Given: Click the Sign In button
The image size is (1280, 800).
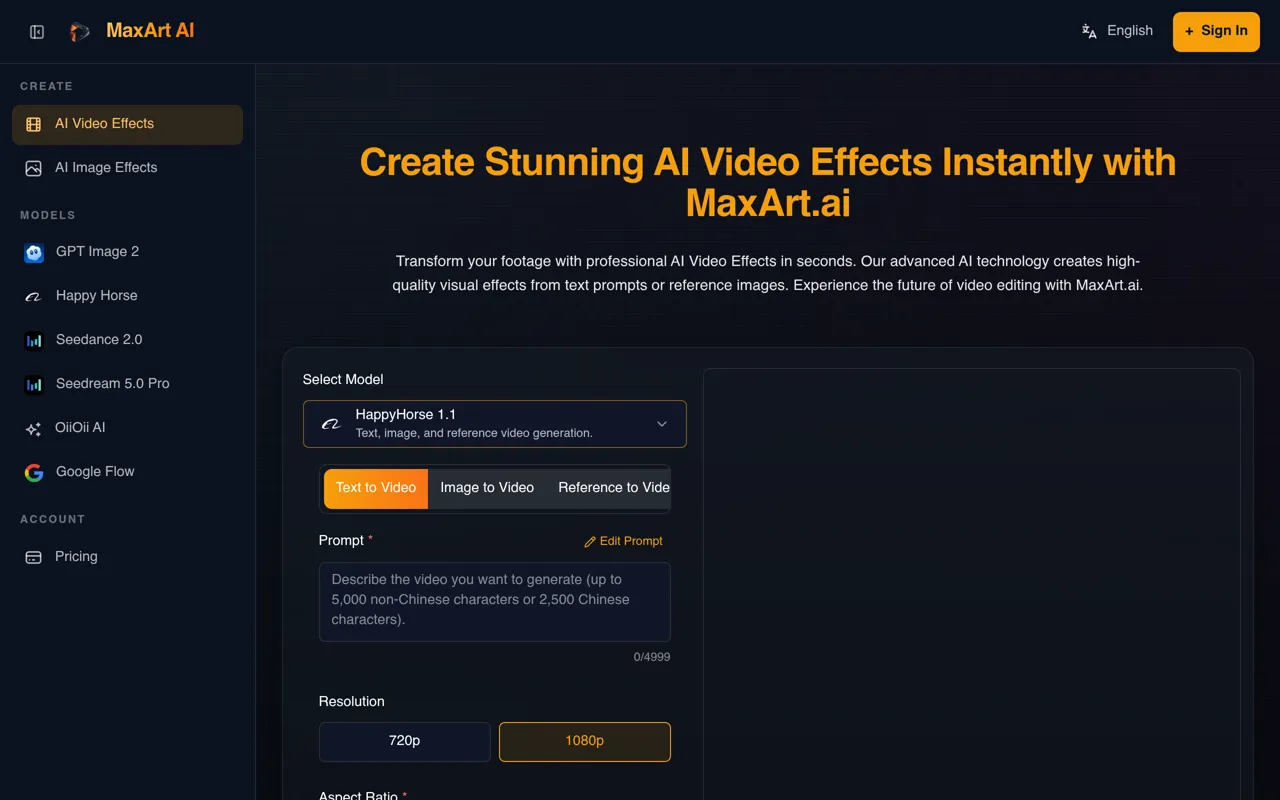Looking at the screenshot, I should pyautogui.click(x=1216, y=32).
